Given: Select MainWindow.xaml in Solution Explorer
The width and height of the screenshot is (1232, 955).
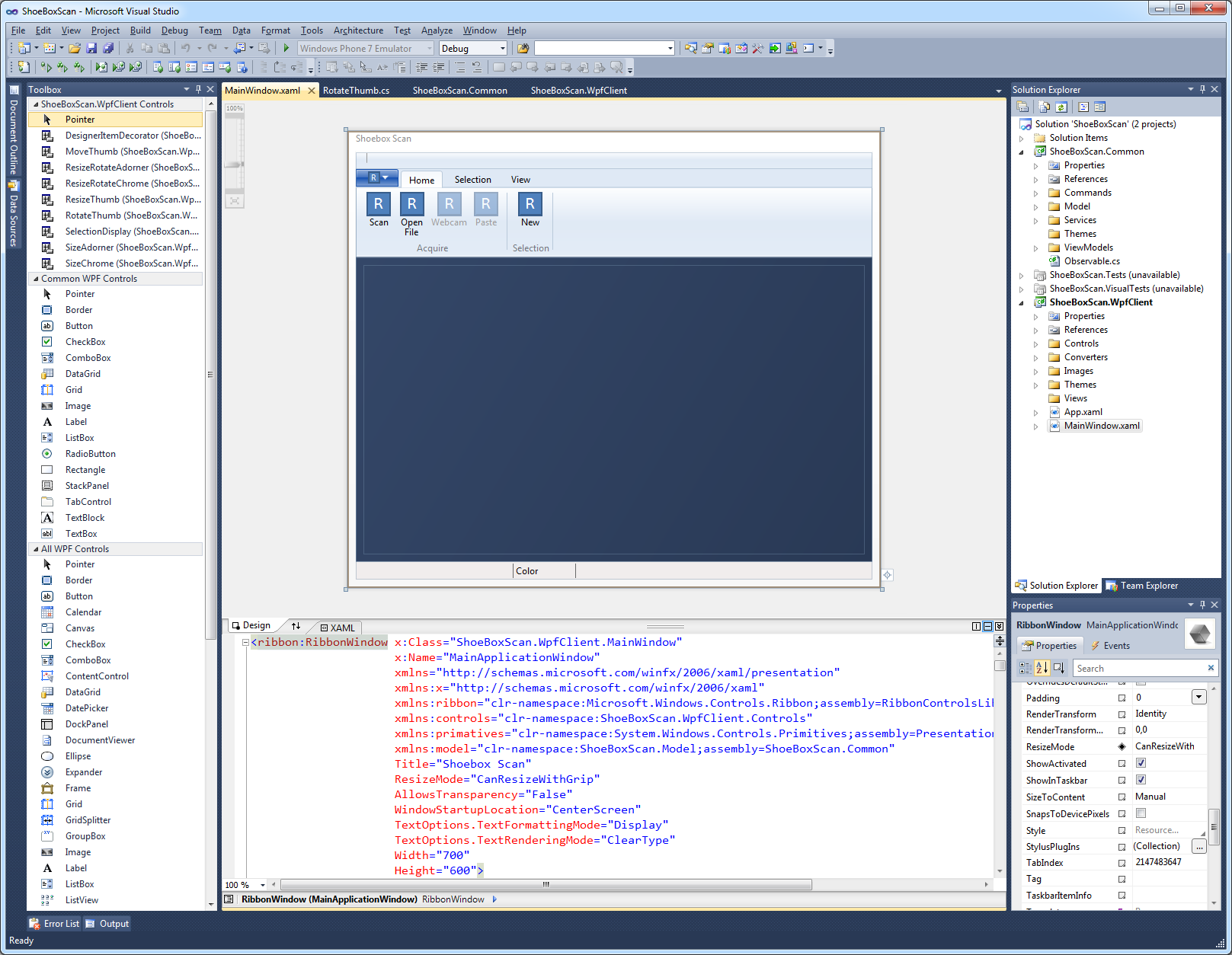Looking at the screenshot, I should [1102, 426].
